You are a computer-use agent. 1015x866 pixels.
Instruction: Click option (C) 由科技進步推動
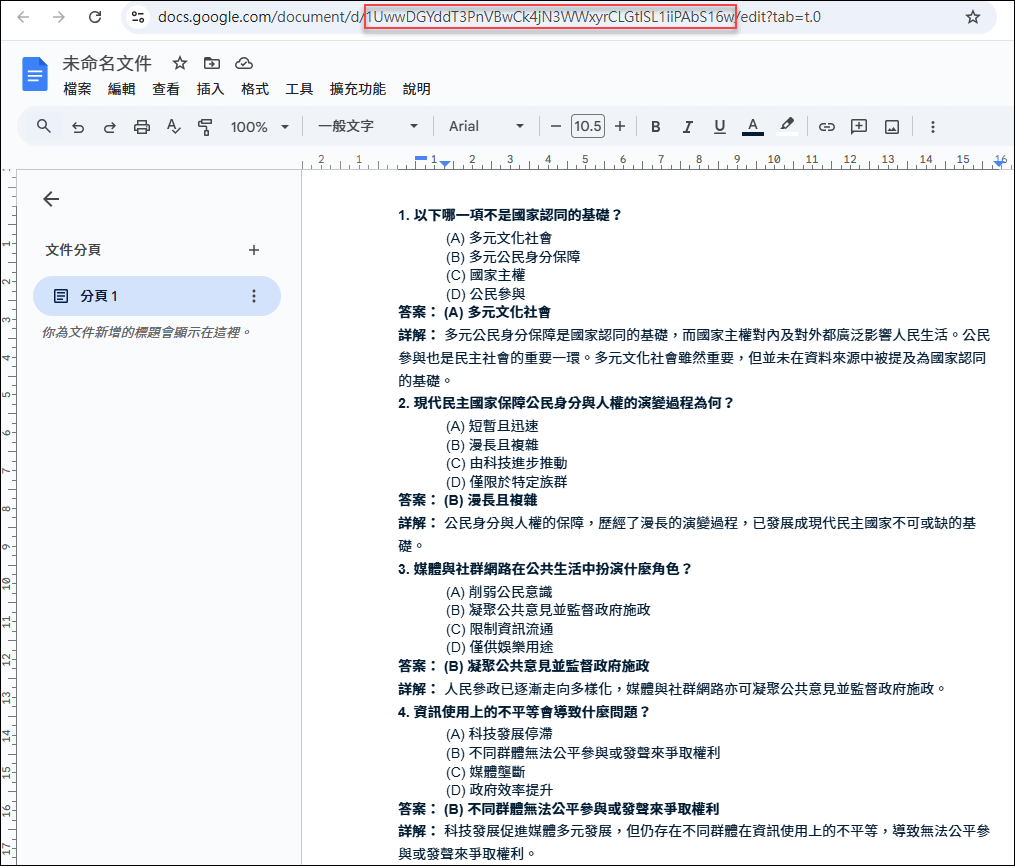(506, 463)
